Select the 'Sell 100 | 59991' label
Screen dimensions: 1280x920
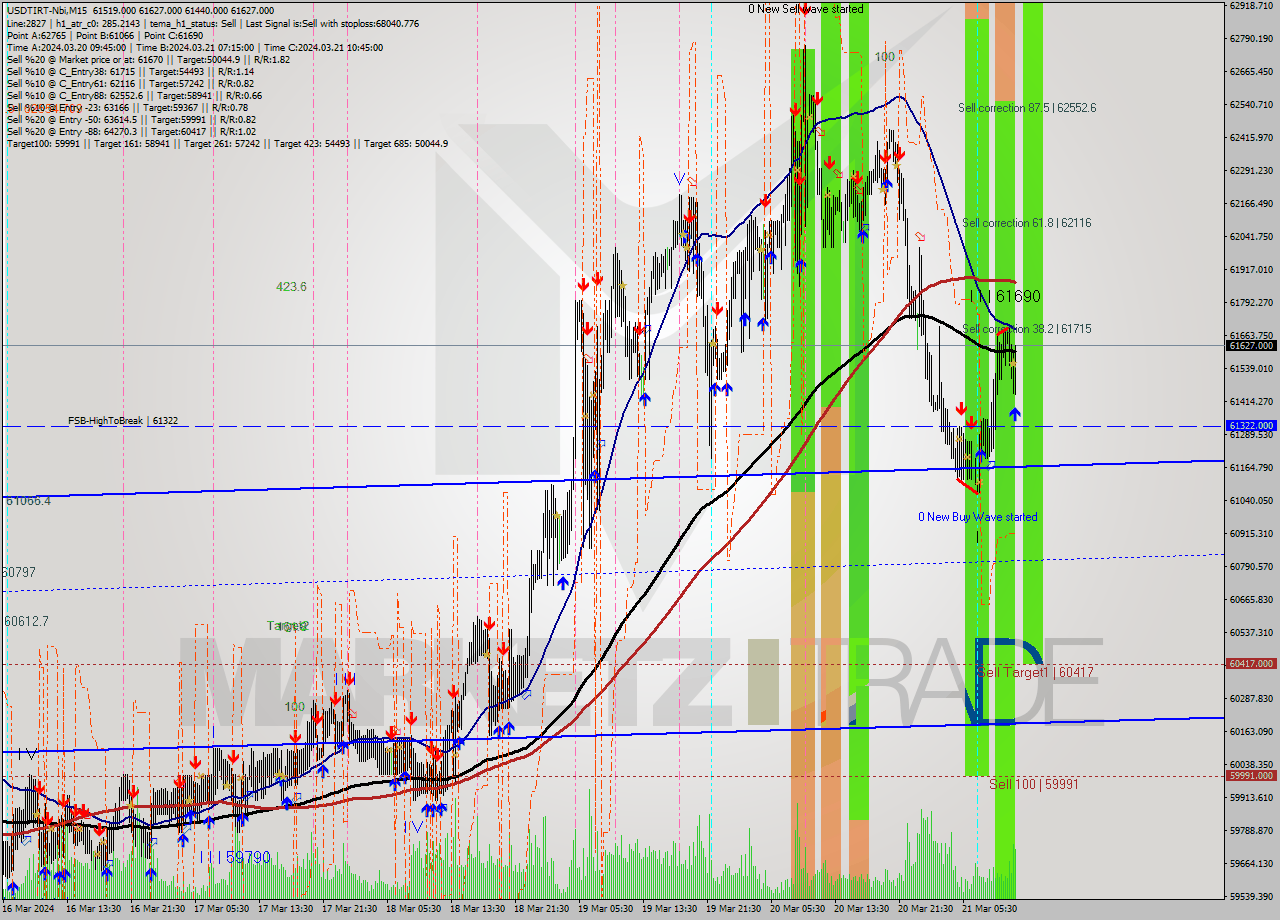1034,784
